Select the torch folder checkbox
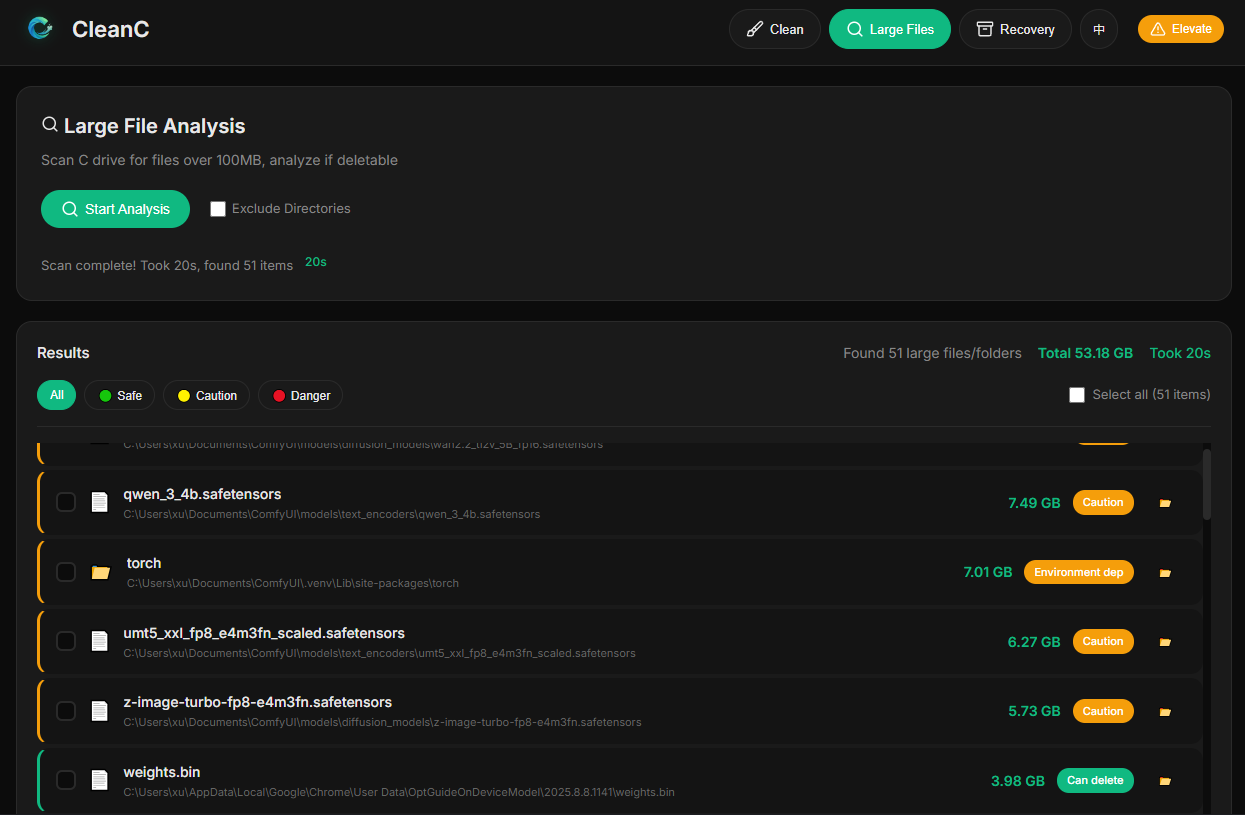 [x=66, y=572]
